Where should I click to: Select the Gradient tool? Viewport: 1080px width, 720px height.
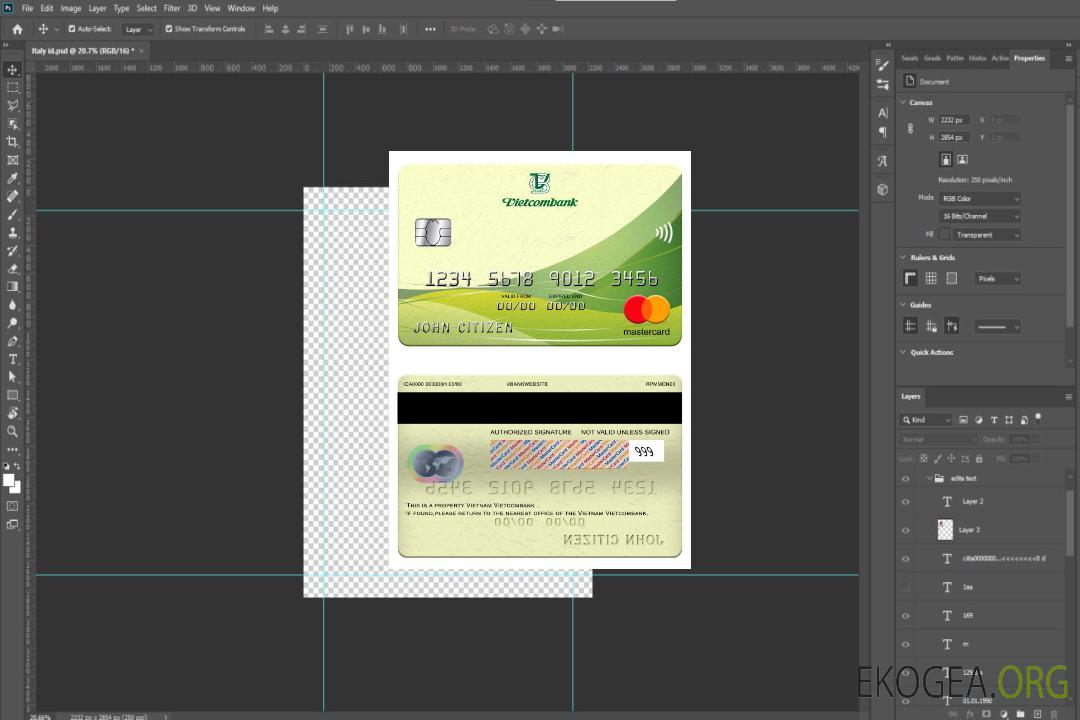coord(12,287)
